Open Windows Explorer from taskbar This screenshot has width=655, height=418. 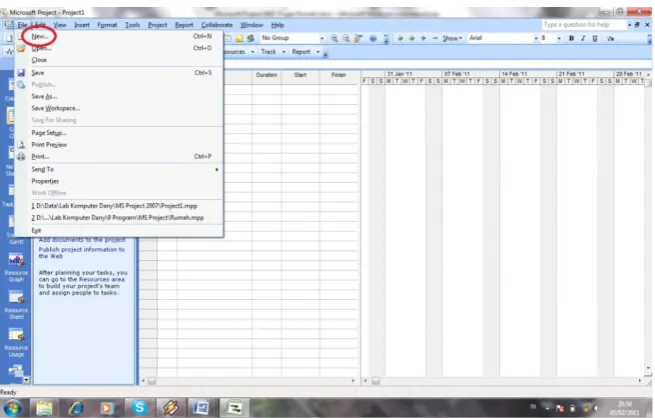click(x=44, y=408)
